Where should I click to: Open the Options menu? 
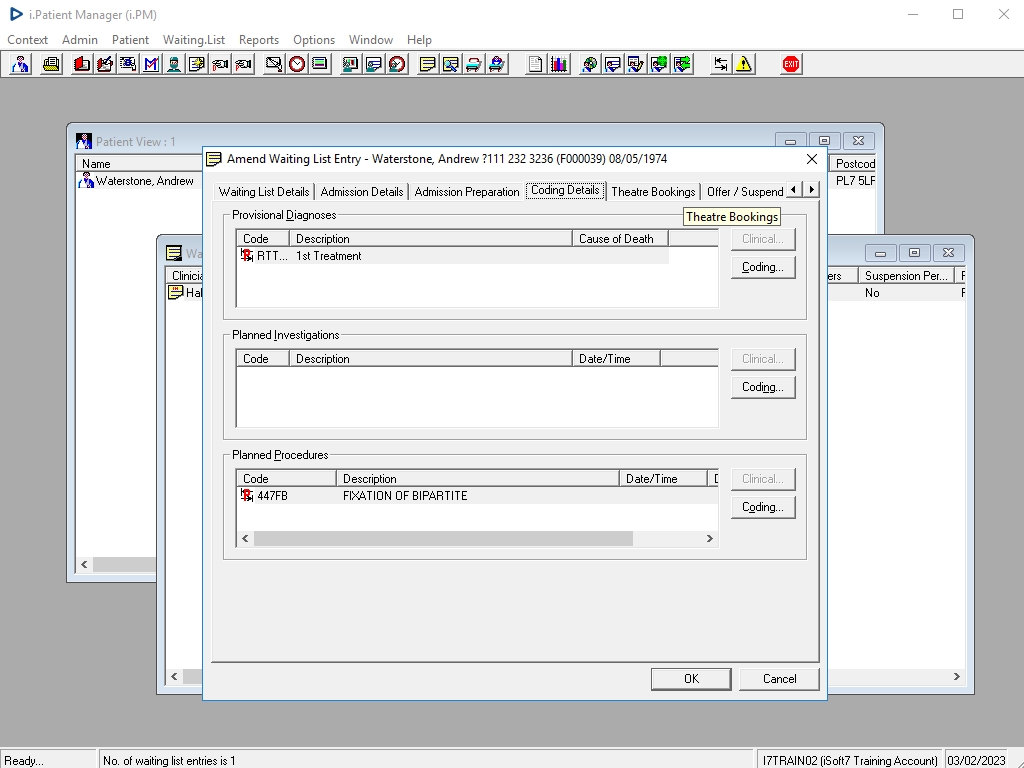[313, 40]
